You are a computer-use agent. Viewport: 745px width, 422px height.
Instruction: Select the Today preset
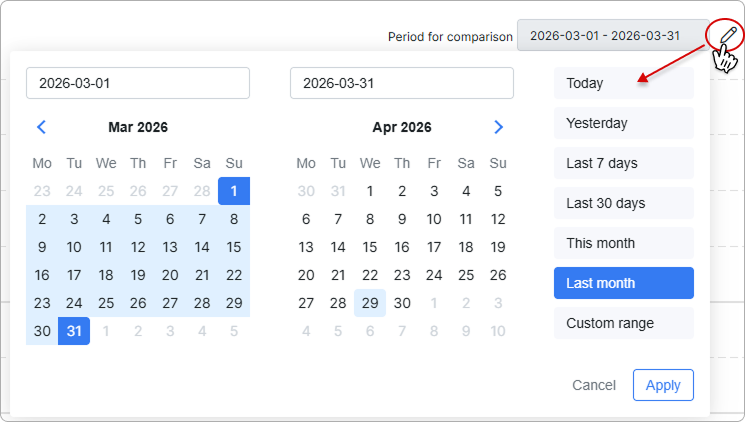(624, 83)
